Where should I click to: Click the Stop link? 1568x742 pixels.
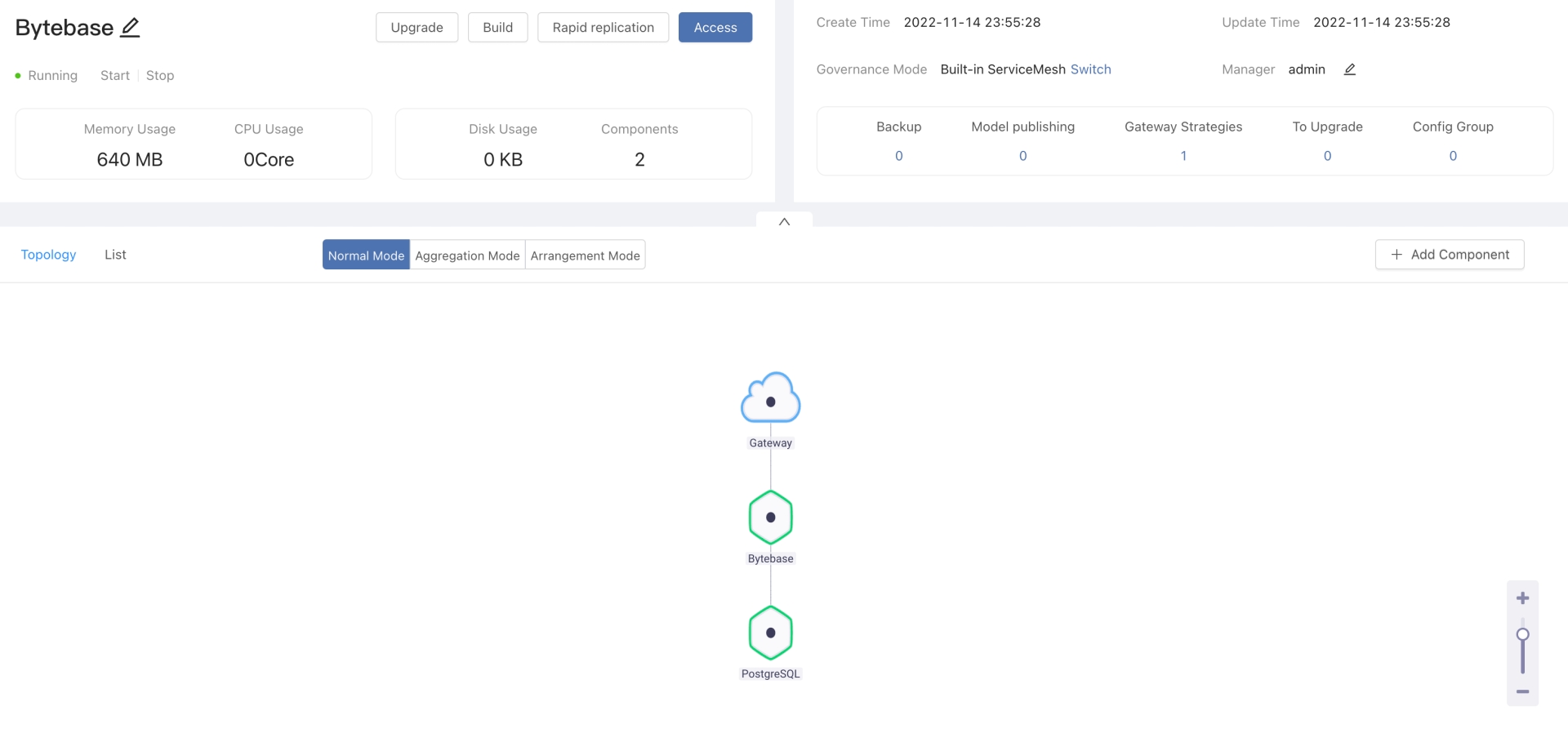tap(160, 75)
